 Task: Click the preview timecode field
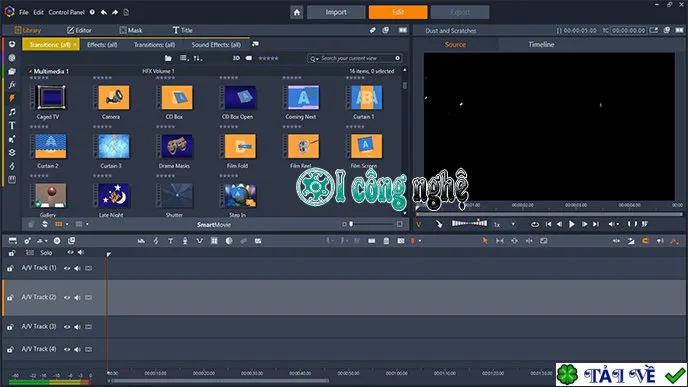(x=628, y=30)
